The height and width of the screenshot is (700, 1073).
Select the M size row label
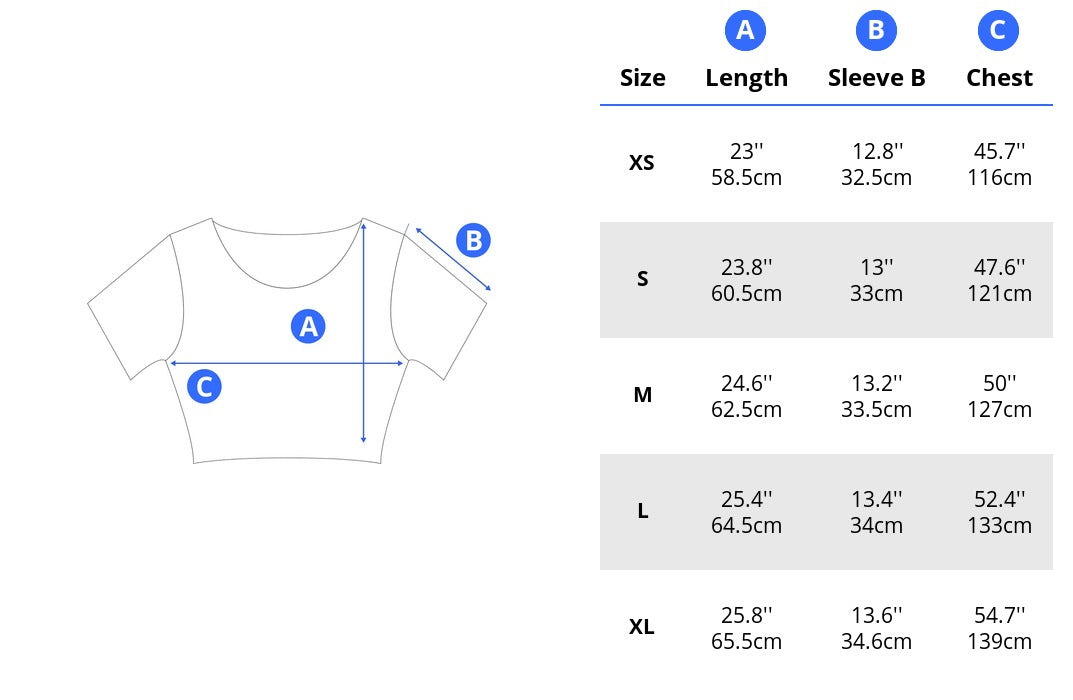pyautogui.click(x=643, y=395)
